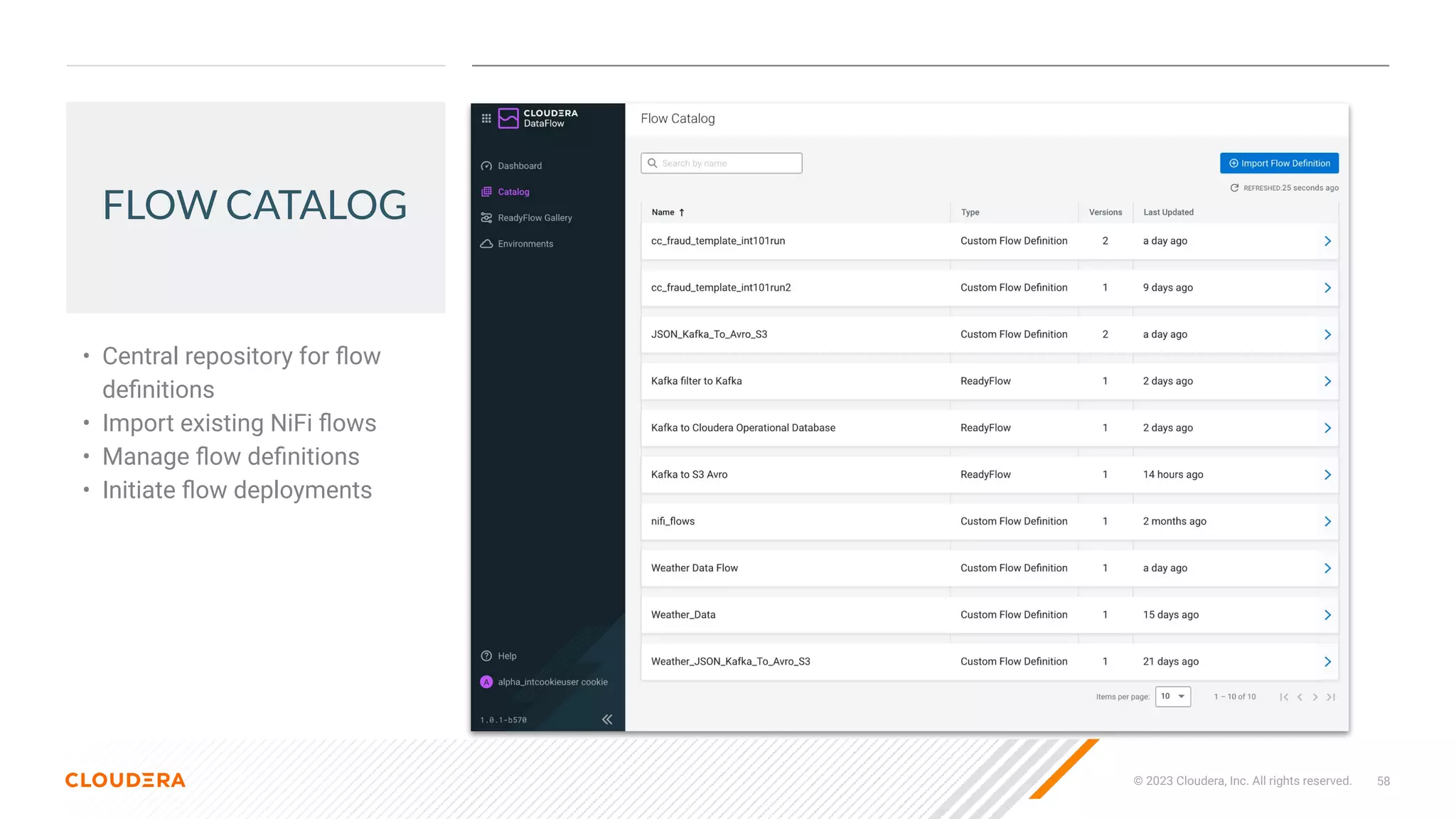This screenshot has width=1456, height=819.
Task: Expand cc_fraud_template_int101run2 row chevron
Action: click(1327, 288)
